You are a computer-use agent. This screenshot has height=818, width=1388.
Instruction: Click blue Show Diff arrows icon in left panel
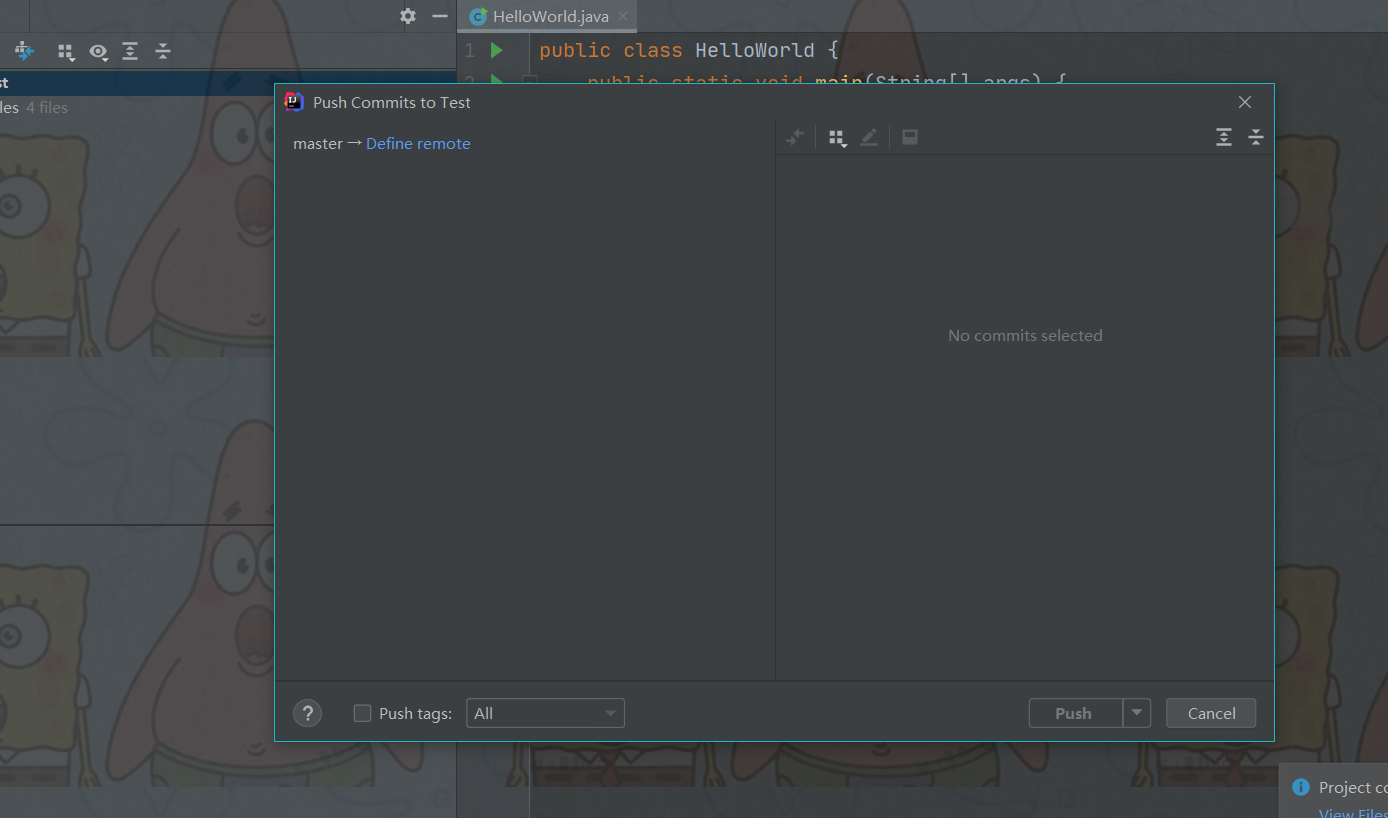pyautogui.click(x=24, y=51)
